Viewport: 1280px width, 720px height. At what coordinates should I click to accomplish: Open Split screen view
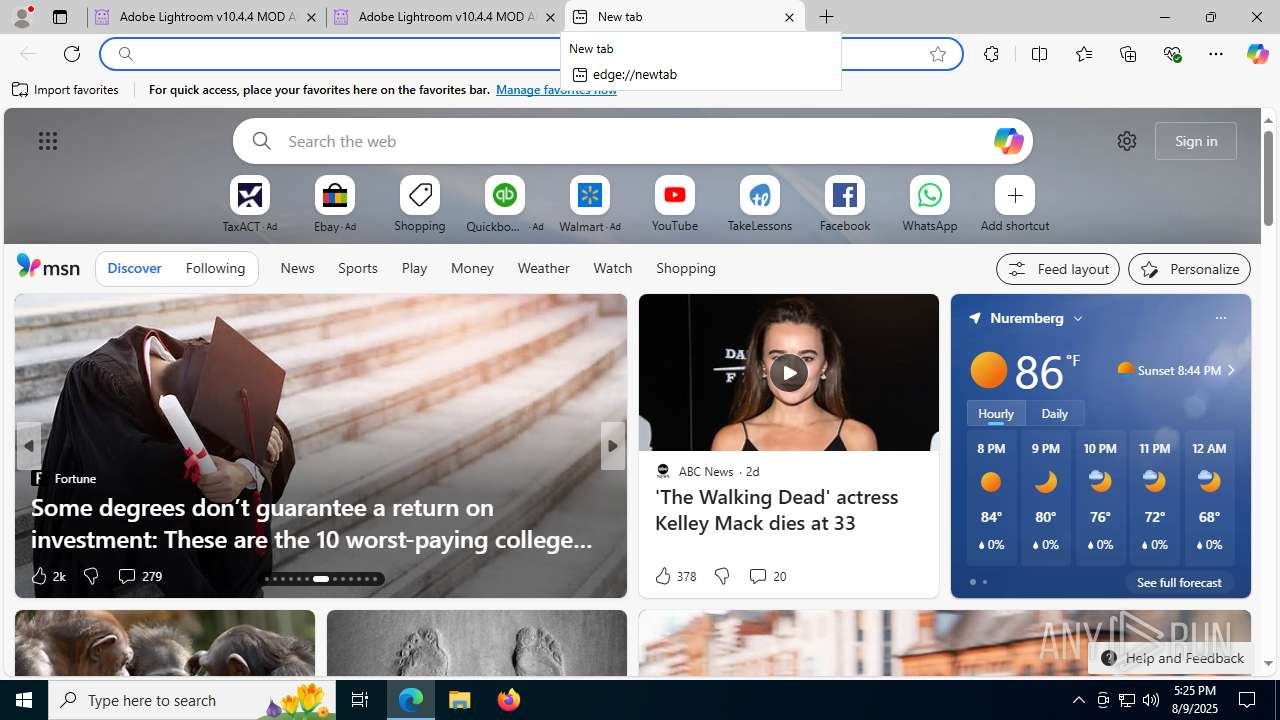pyautogui.click(x=1039, y=54)
